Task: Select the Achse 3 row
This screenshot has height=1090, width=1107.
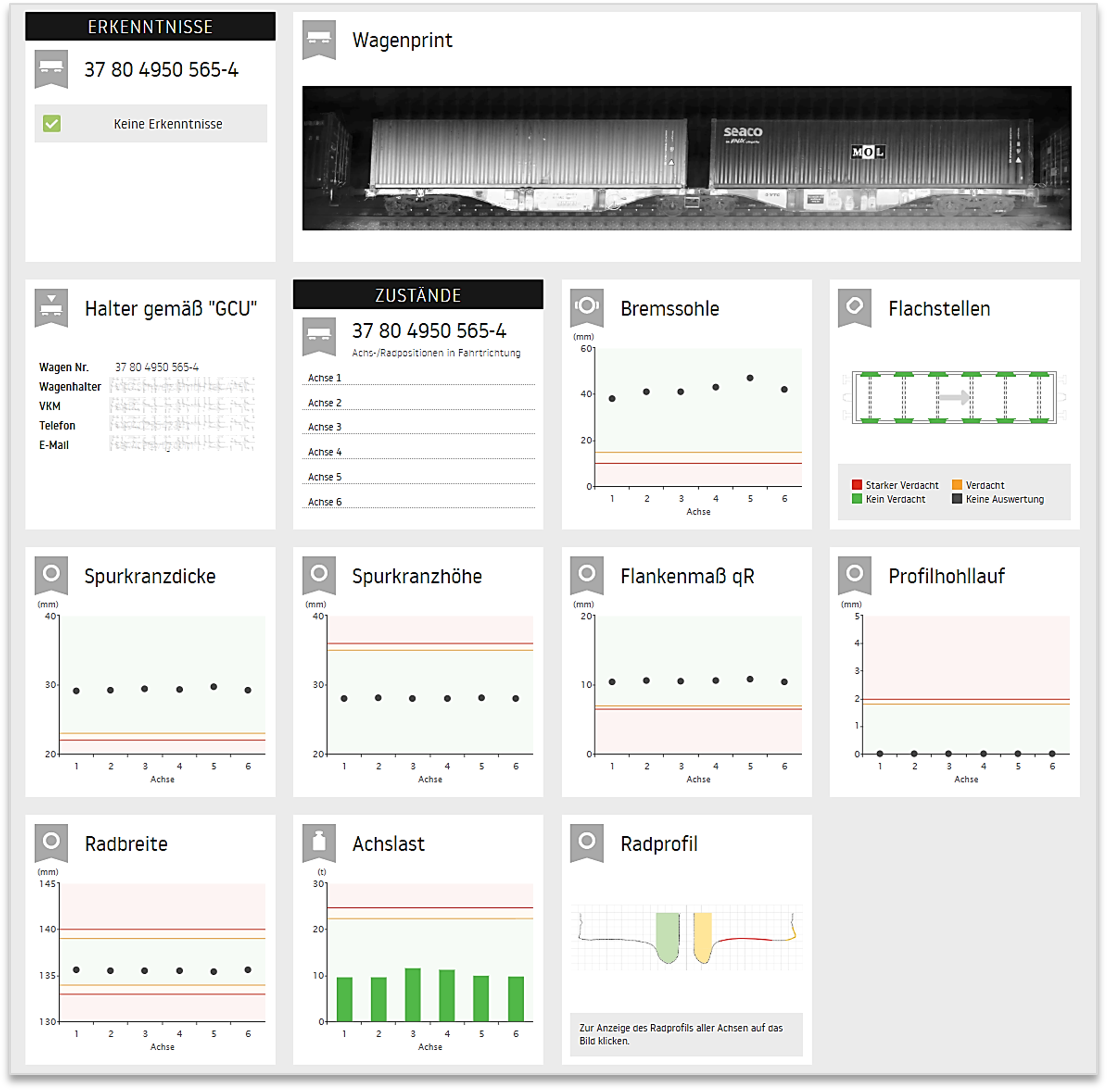Action: click(x=419, y=427)
